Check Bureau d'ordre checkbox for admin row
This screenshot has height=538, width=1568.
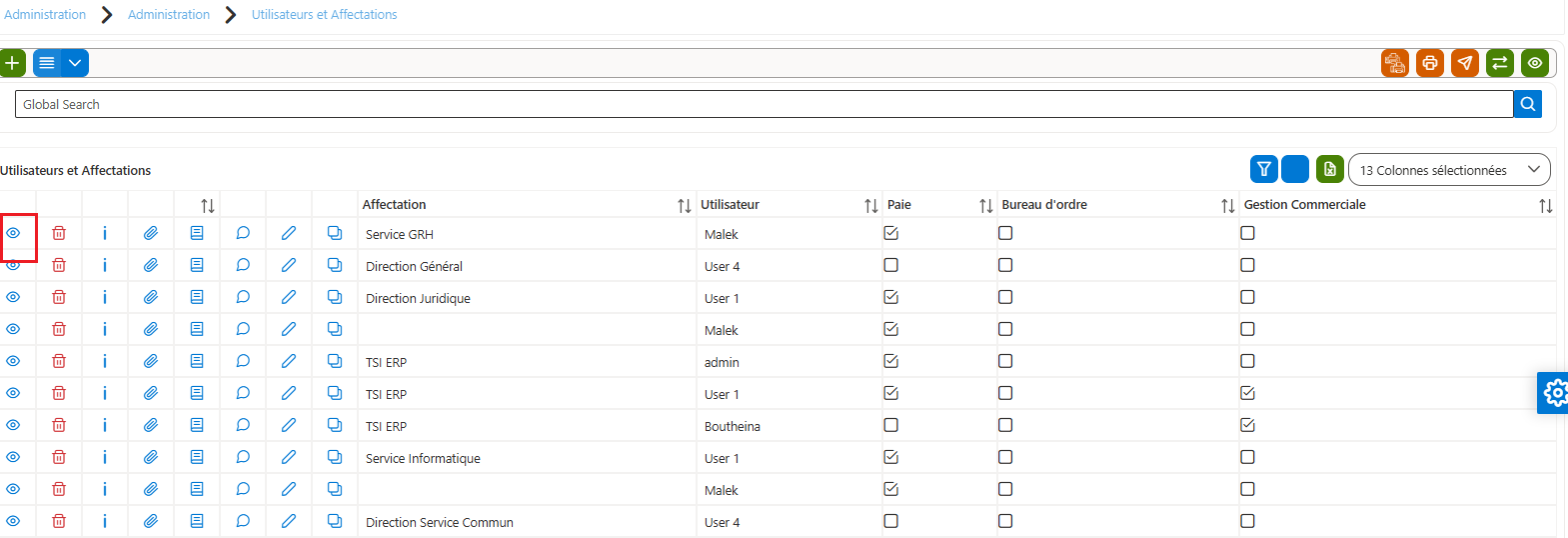[x=1005, y=361]
